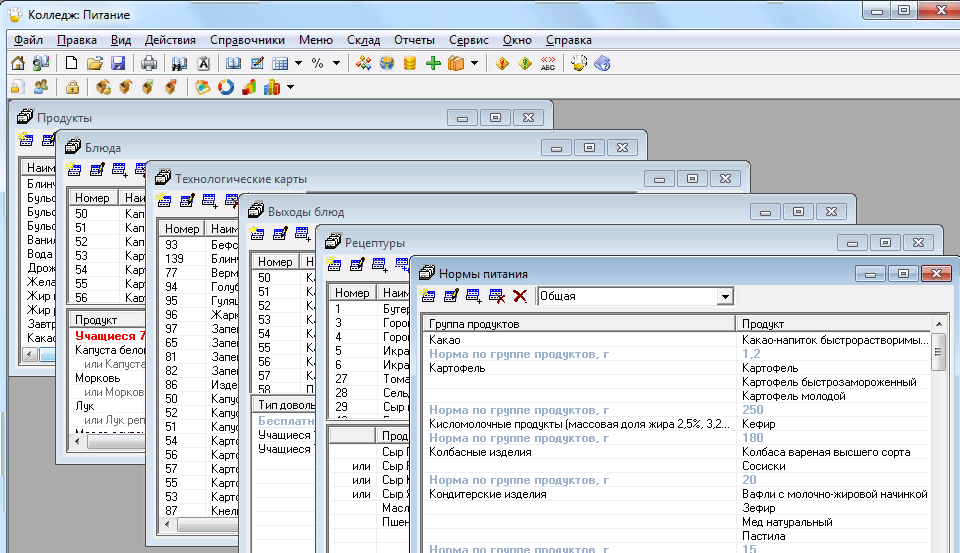
Task: Click the Продукт column header in Нормы питания
Action: click(x=832, y=324)
